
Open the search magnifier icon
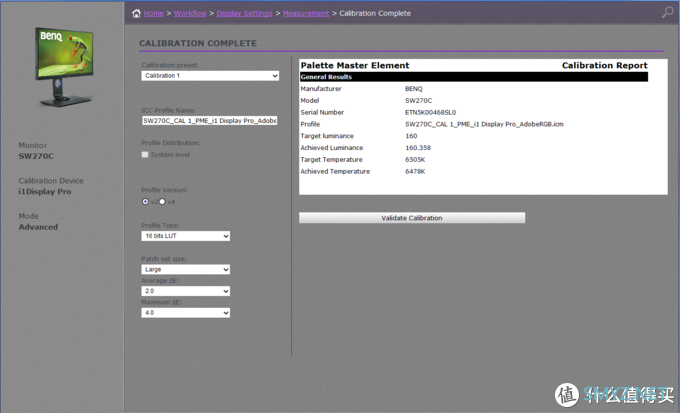(x=667, y=12)
